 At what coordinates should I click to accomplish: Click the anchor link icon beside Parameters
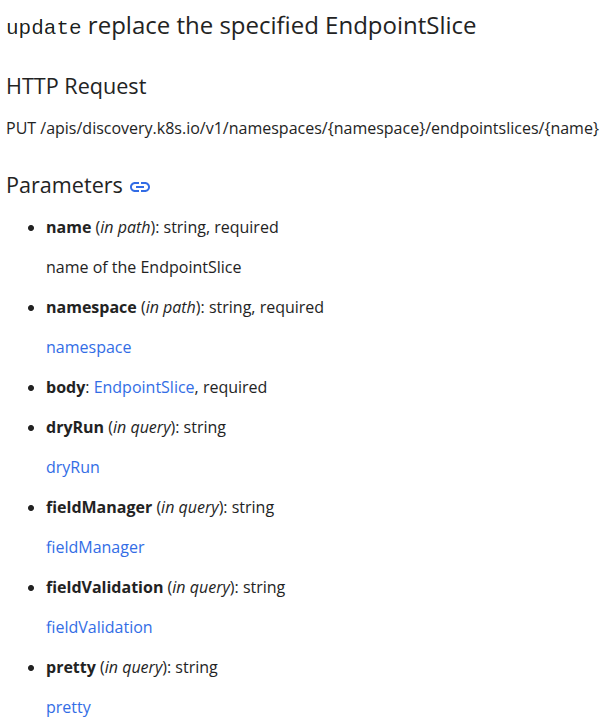click(140, 187)
